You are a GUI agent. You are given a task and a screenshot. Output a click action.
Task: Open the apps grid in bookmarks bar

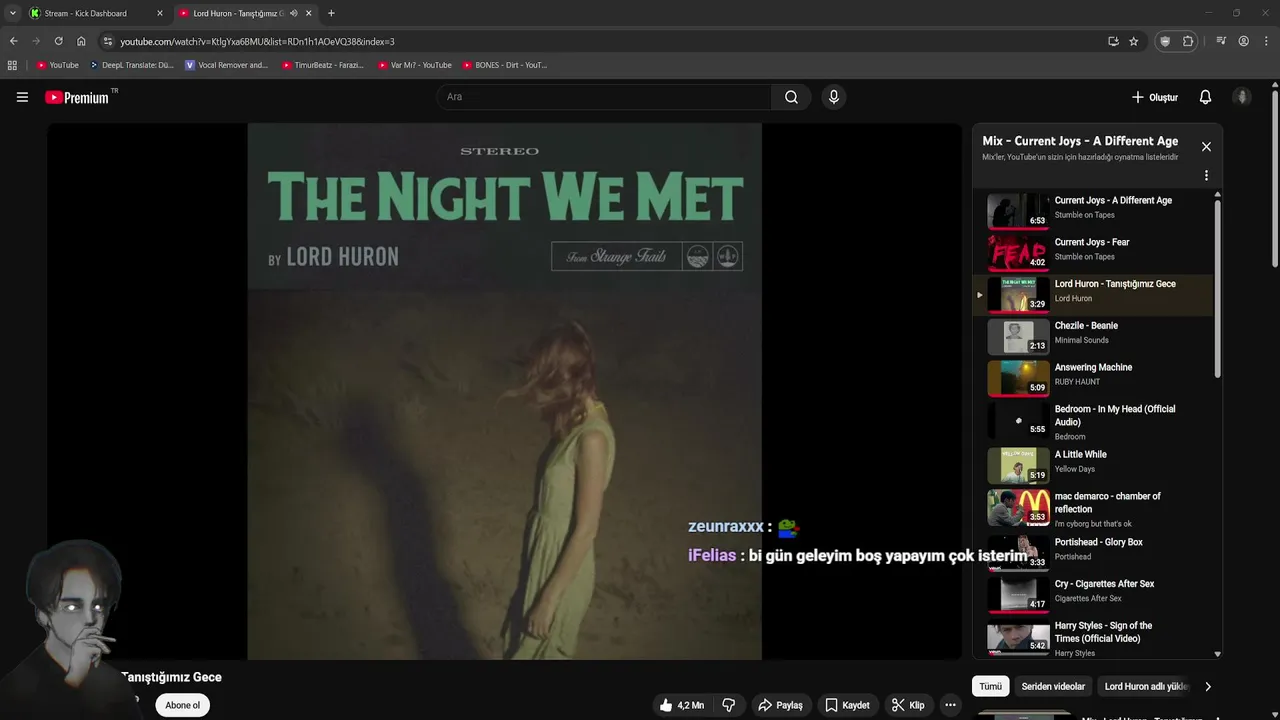point(12,65)
